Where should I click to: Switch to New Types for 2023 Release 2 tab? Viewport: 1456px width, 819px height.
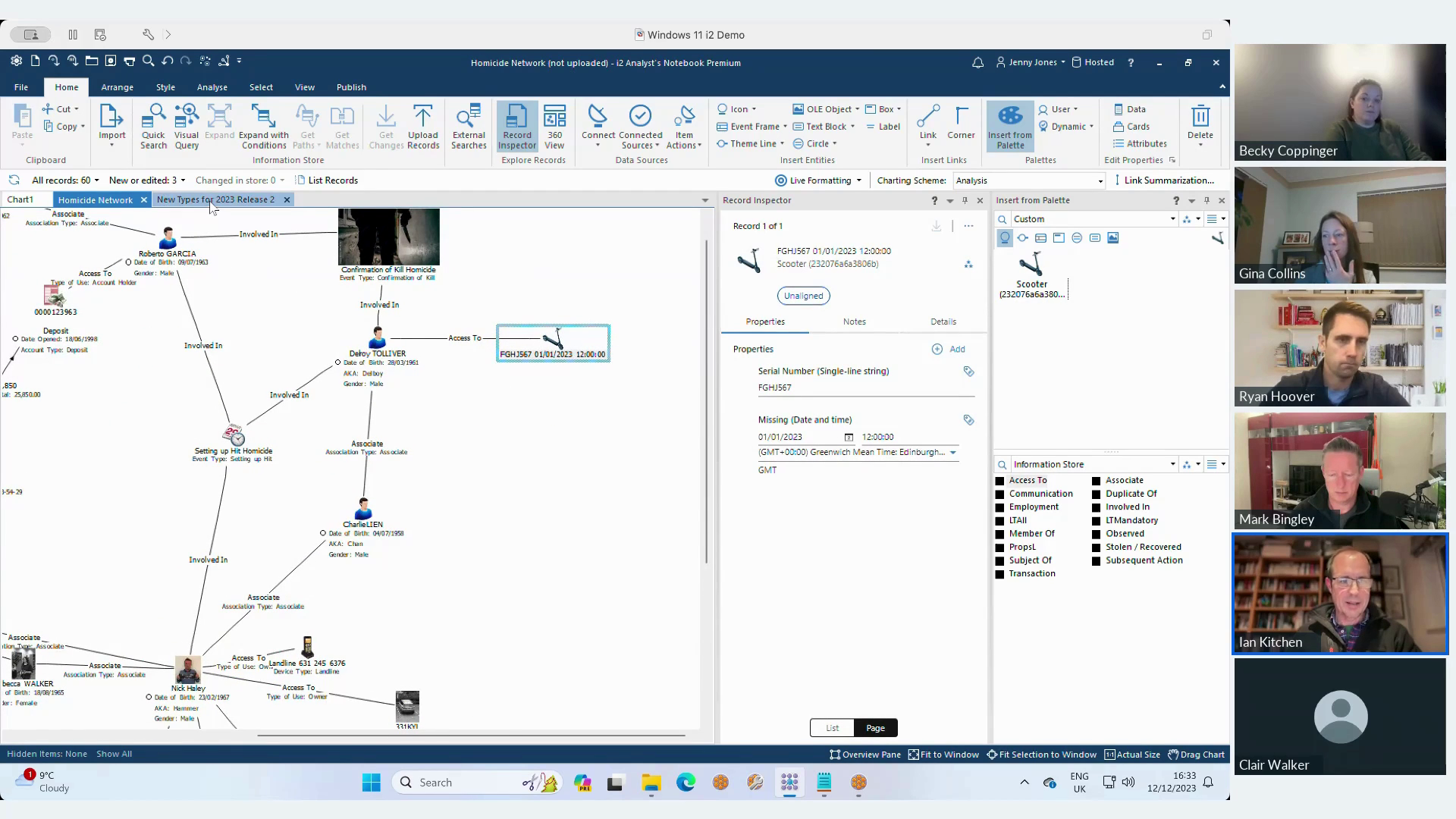pos(215,200)
